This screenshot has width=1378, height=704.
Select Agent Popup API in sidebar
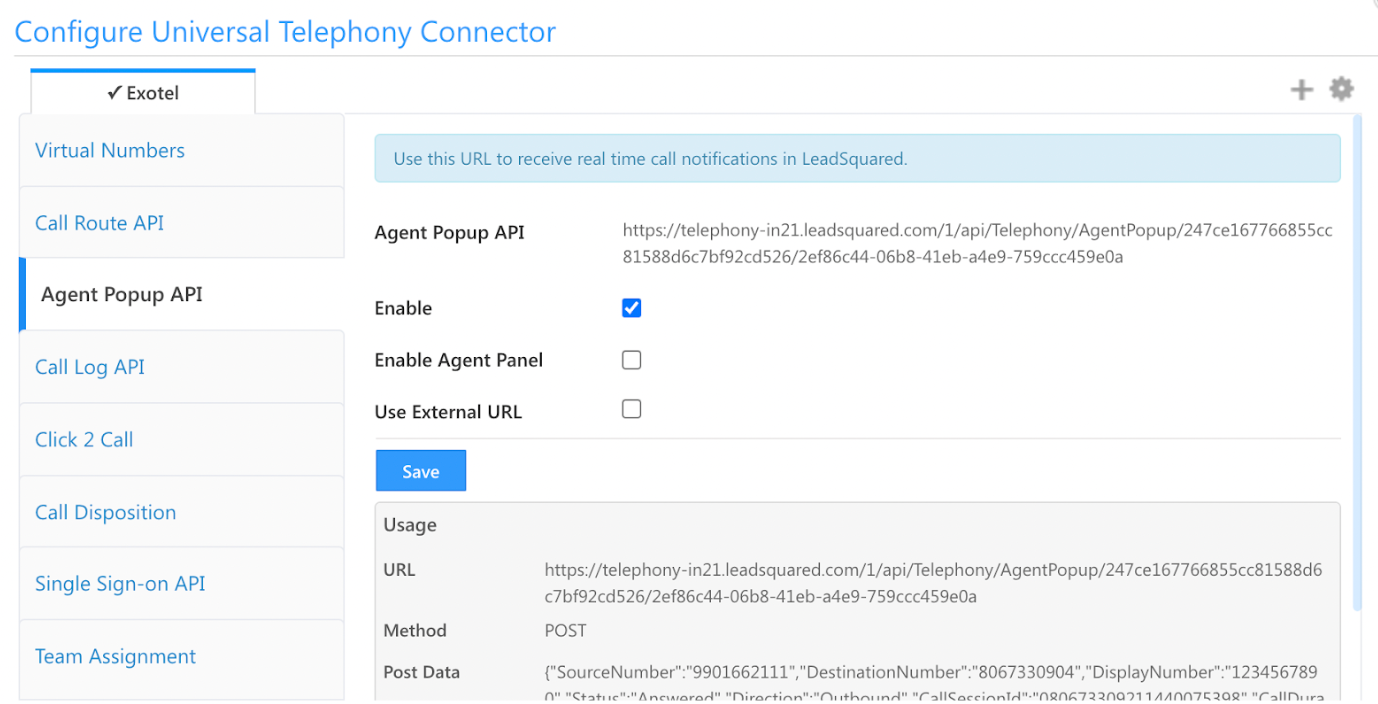pyautogui.click(x=181, y=294)
